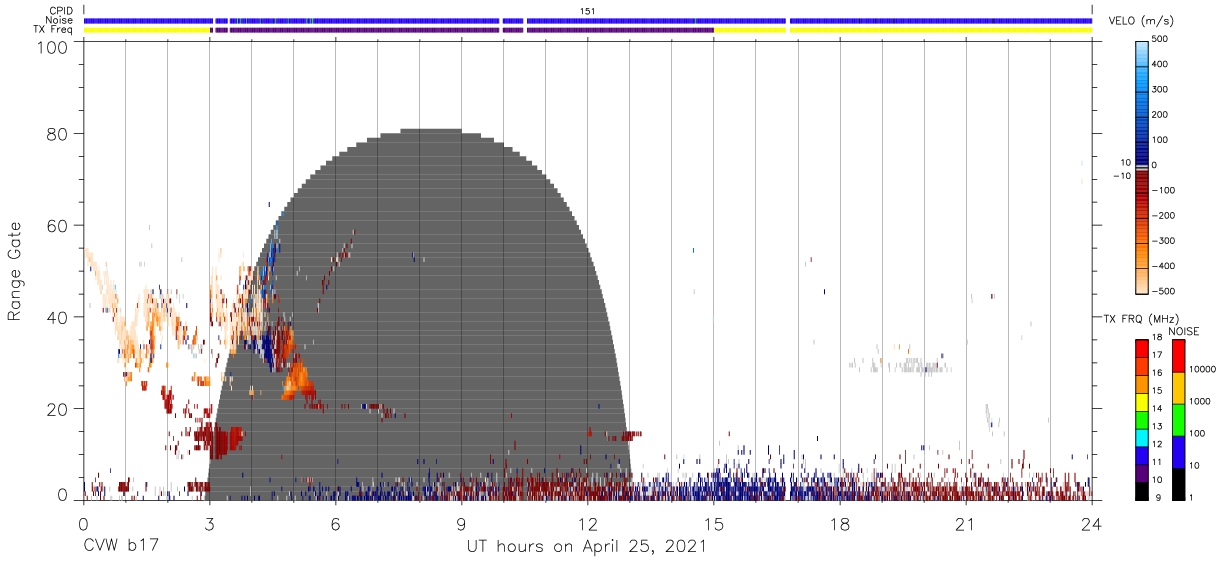Click the CPID value 151
The width and height of the screenshot is (1228, 567).
tap(588, 11)
